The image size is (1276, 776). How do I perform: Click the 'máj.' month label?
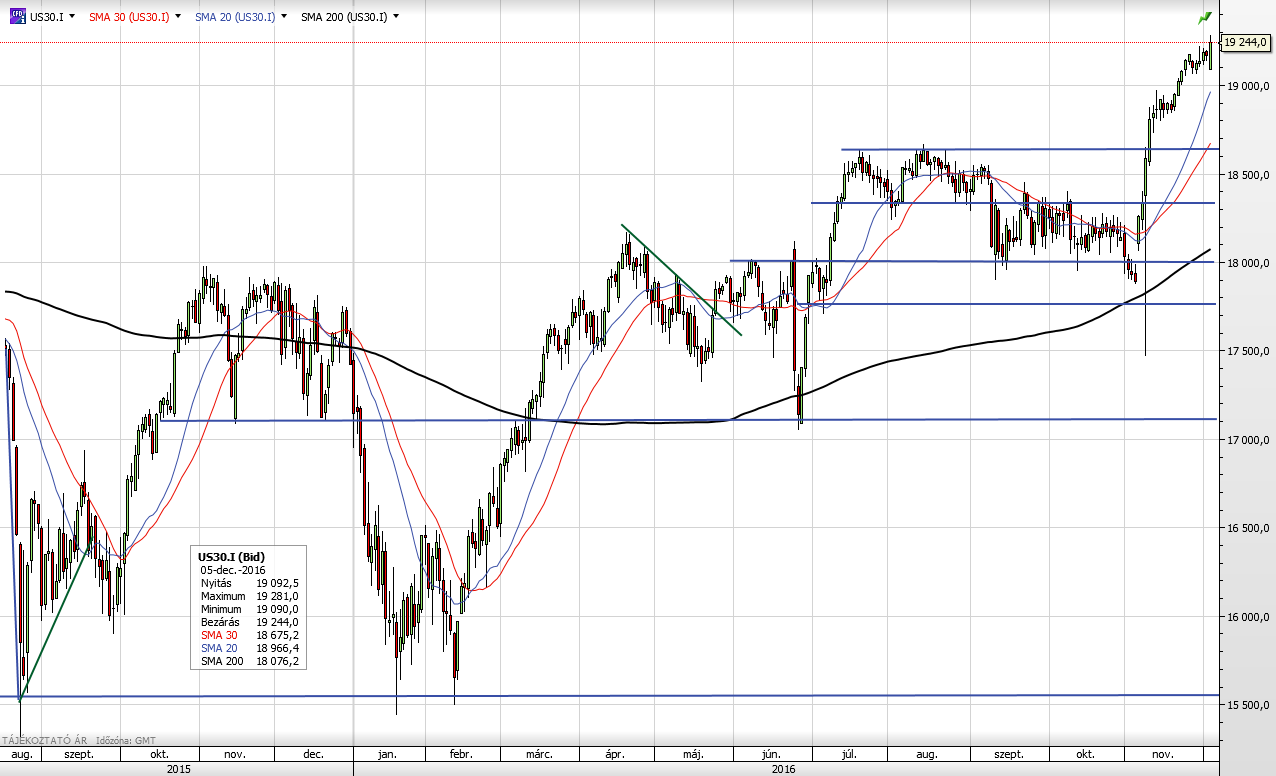[x=693, y=754]
